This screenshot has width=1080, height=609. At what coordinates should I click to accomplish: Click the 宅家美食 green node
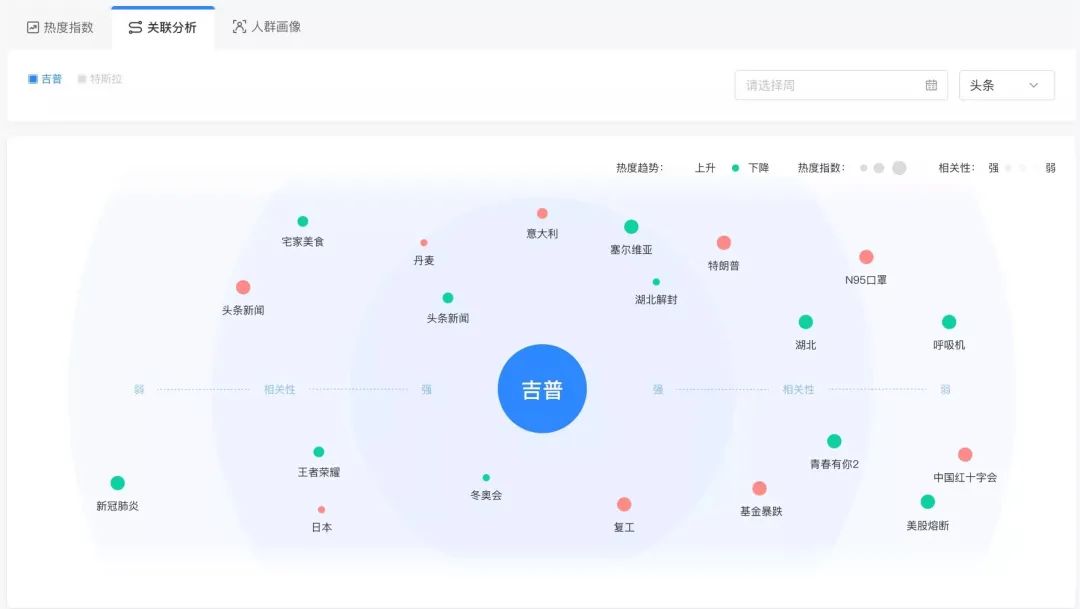click(x=302, y=221)
